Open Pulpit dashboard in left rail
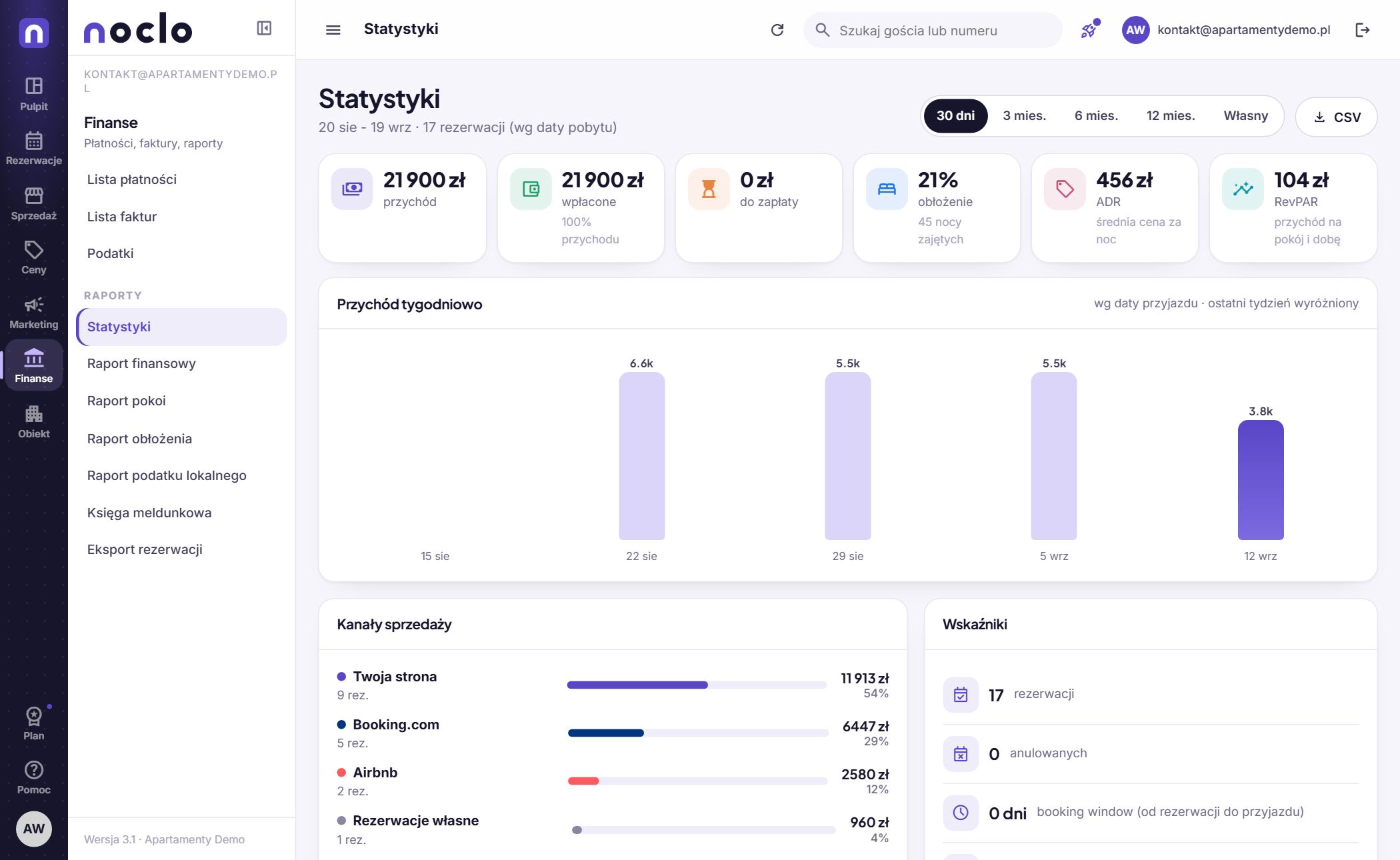The width and height of the screenshot is (1400, 860). pyautogui.click(x=33, y=94)
